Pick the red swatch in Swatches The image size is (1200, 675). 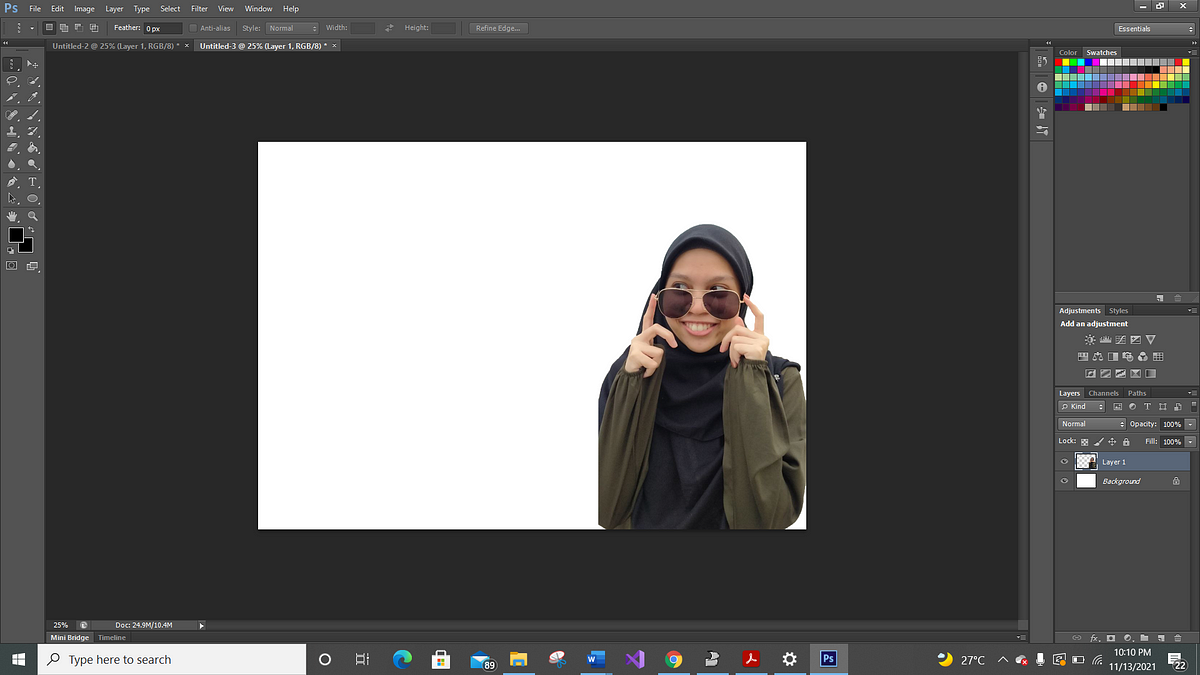click(x=1061, y=62)
